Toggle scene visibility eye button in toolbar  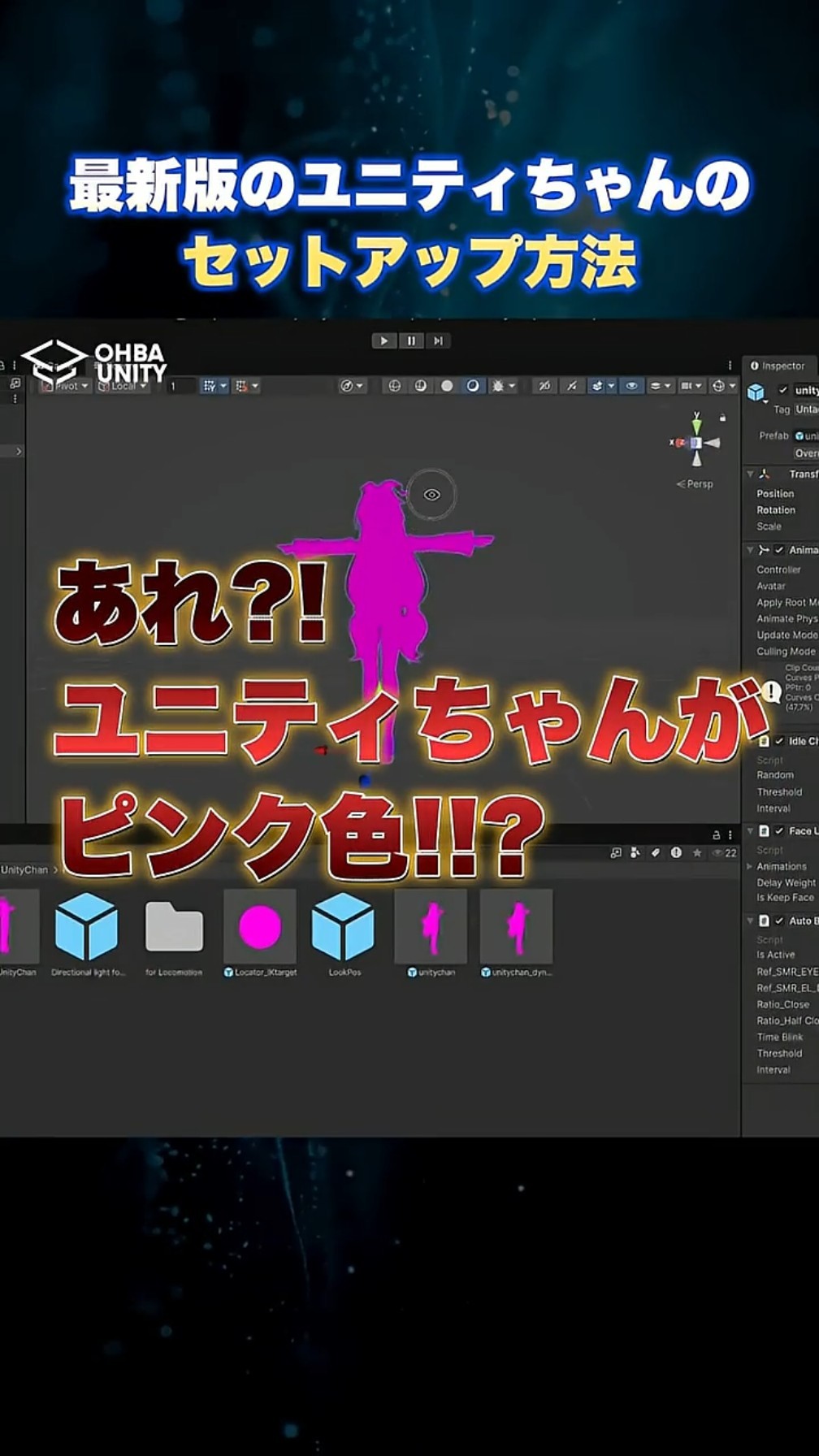coord(631,386)
